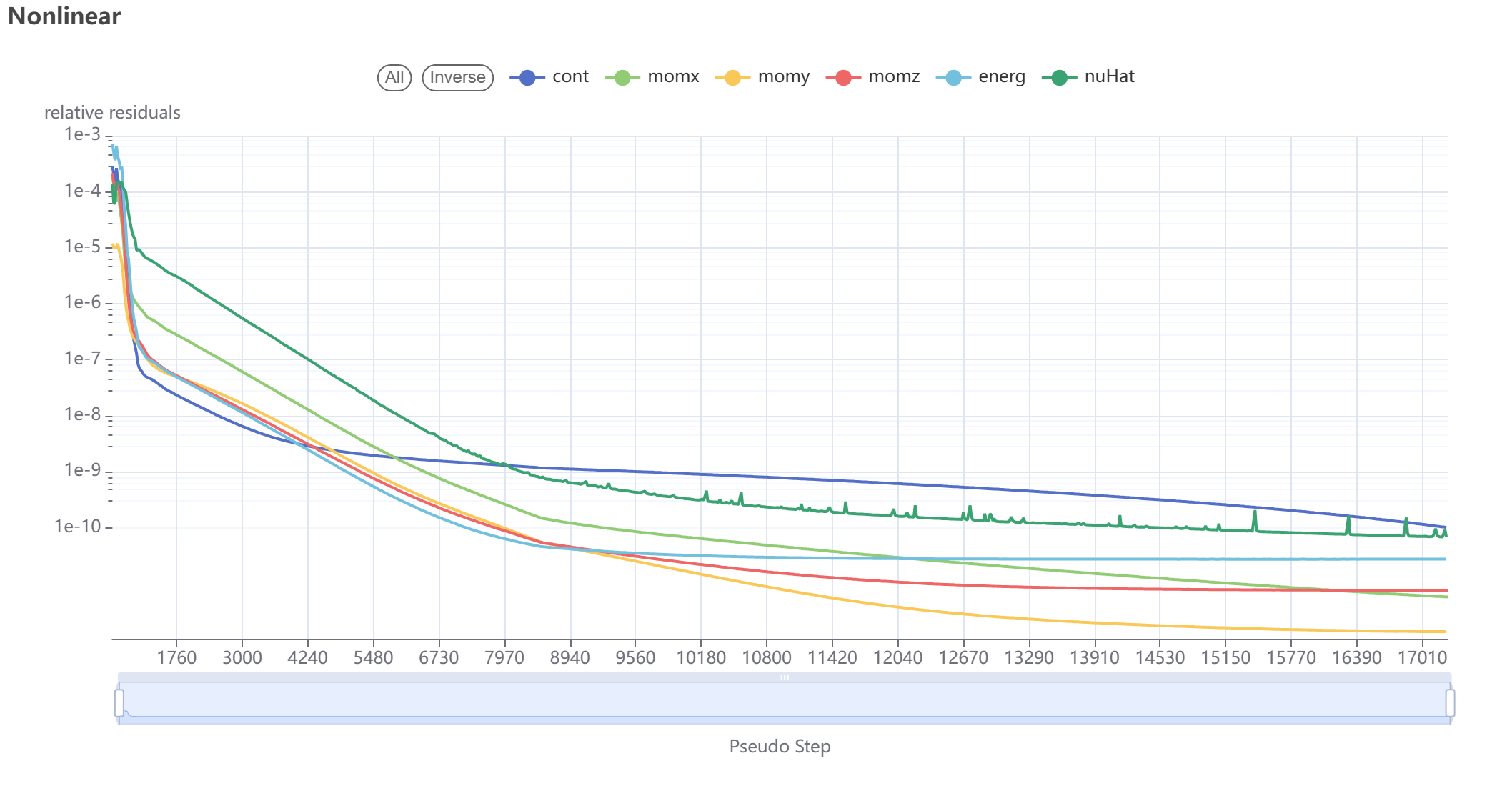
Task: Click the Nonlinear chart title
Action: pos(64,16)
